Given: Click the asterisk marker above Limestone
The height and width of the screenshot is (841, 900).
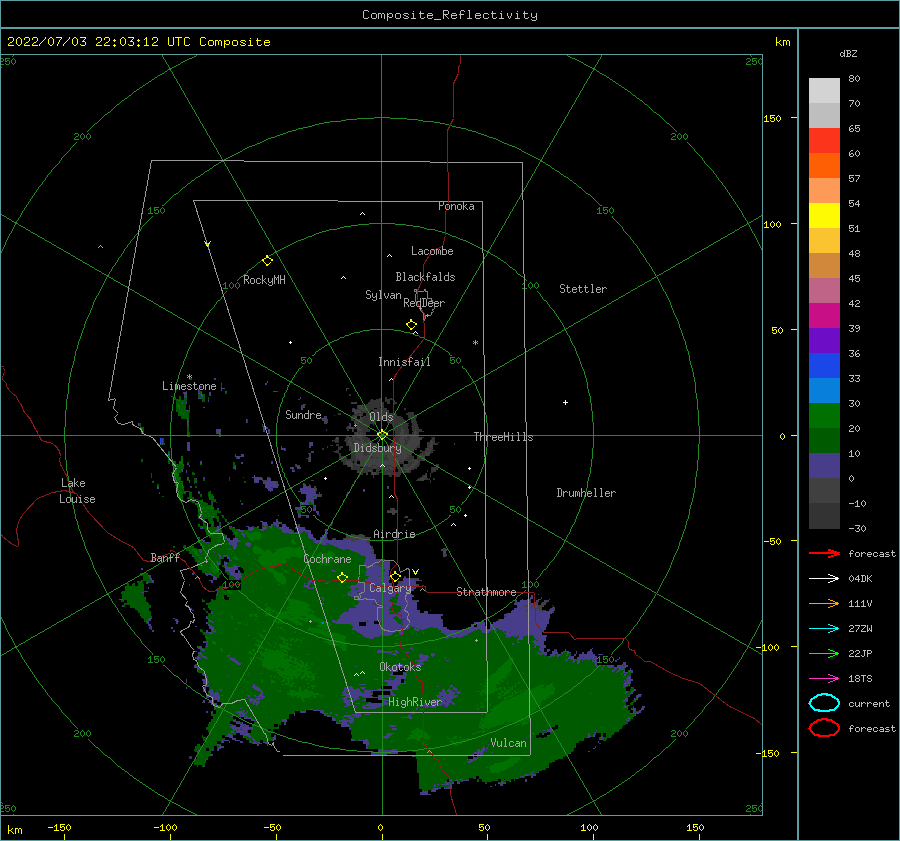Looking at the screenshot, I should [189, 377].
